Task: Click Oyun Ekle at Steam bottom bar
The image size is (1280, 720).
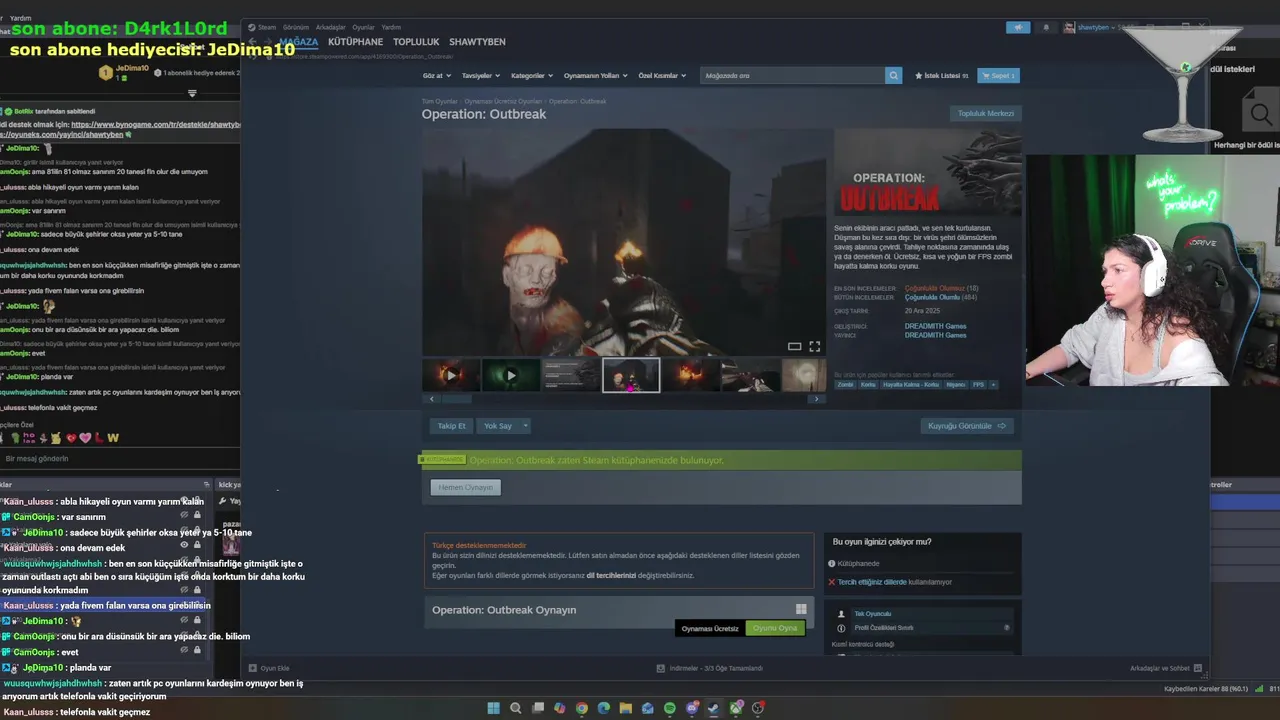Action: pos(269,668)
